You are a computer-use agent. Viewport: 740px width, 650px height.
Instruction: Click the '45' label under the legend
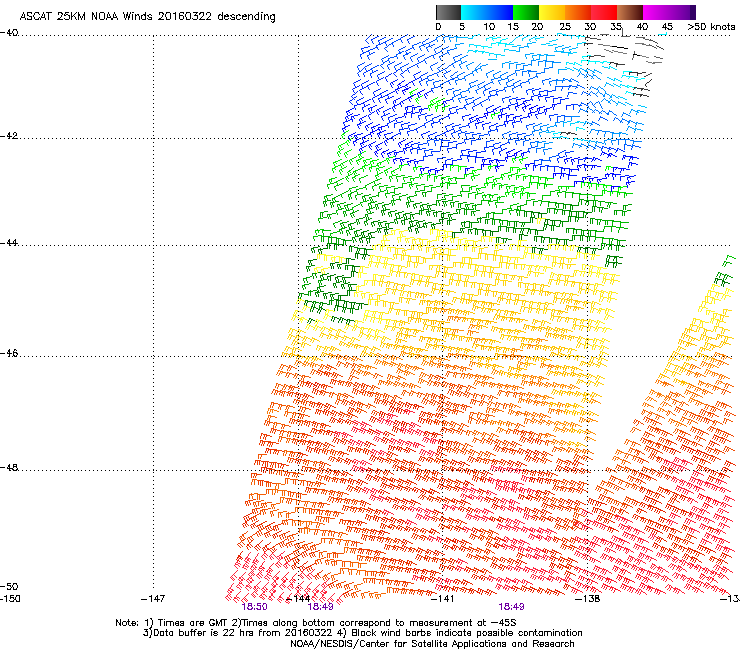(667, 26)
